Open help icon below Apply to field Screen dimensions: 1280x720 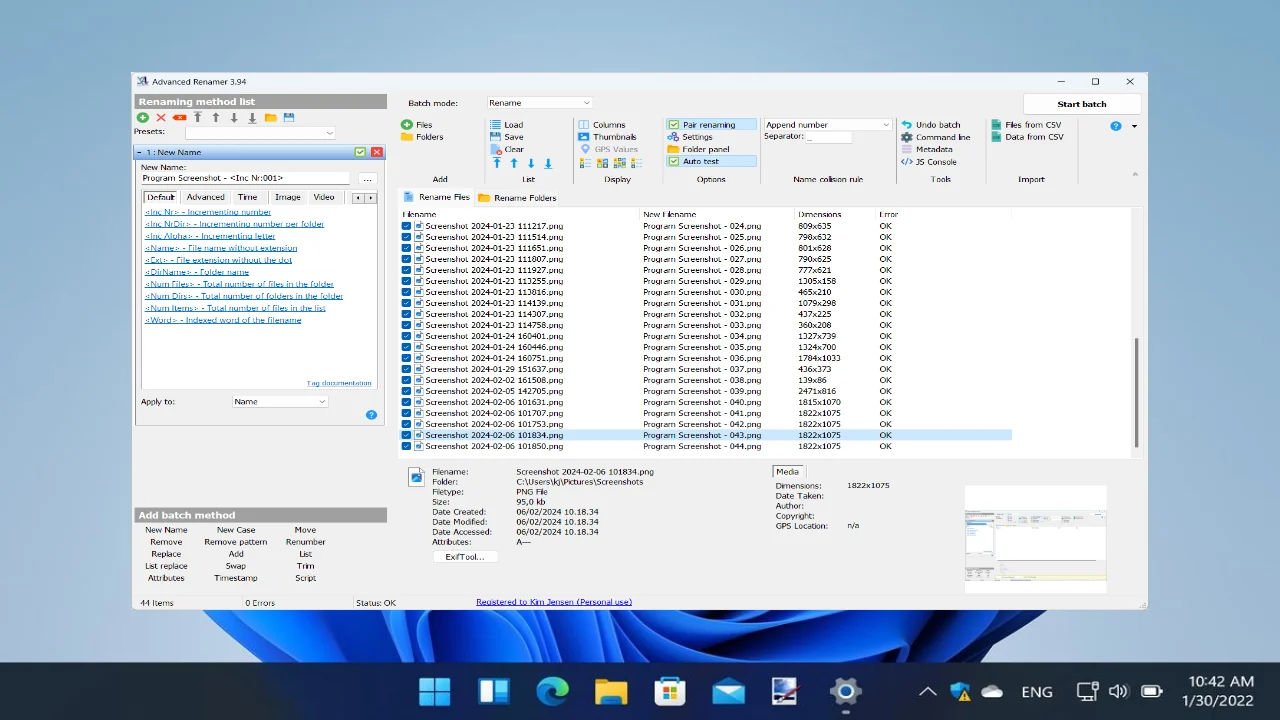click(371, 415)
